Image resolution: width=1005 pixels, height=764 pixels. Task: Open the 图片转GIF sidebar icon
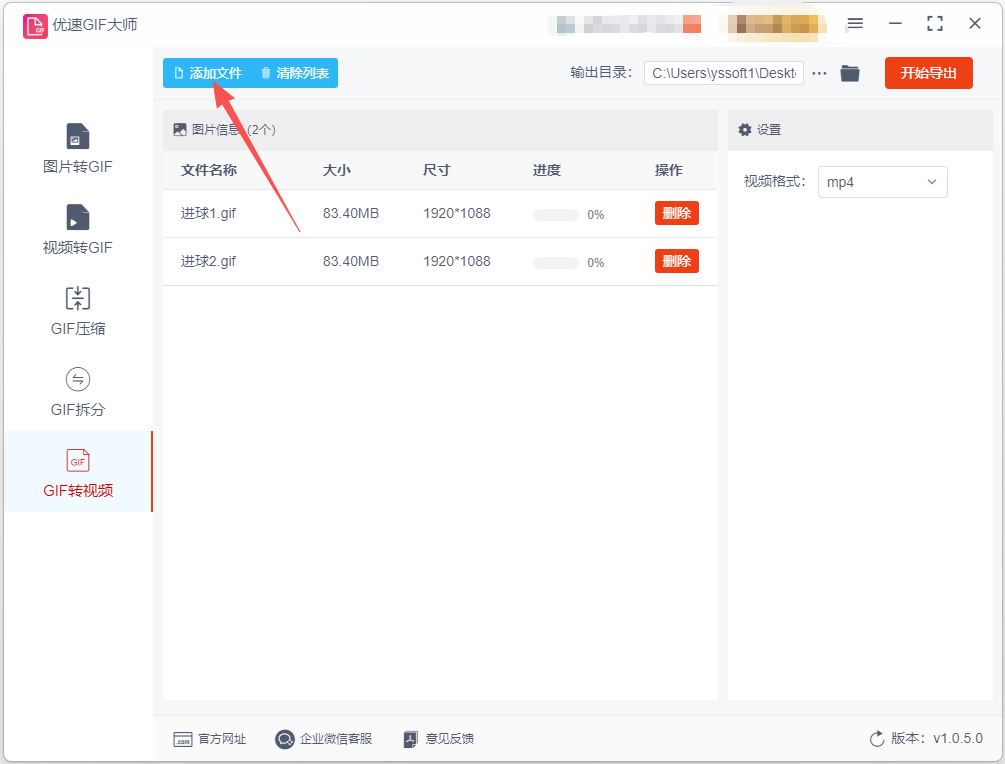coord(78,136)
